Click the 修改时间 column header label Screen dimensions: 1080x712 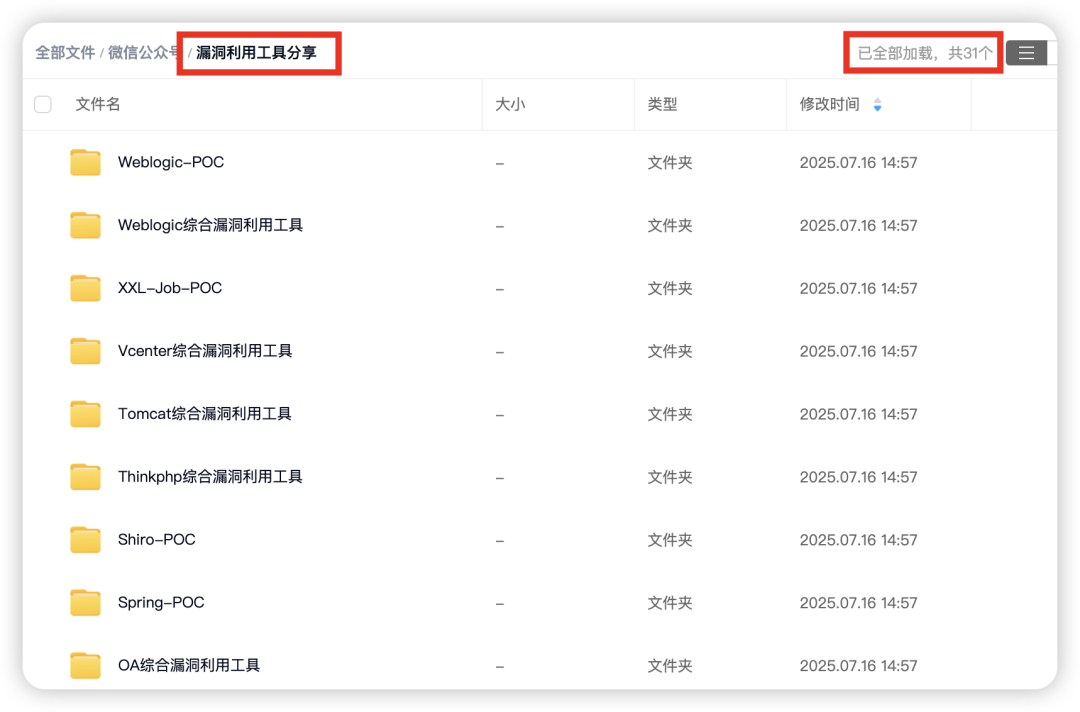(x=829, y=105)
